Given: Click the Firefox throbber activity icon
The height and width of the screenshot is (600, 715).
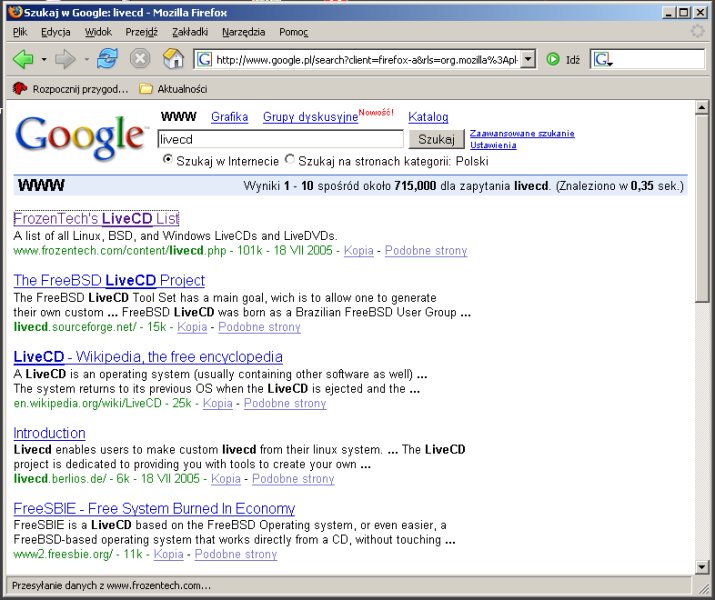Looking at the screenshot, I should [x=697, y=31].
